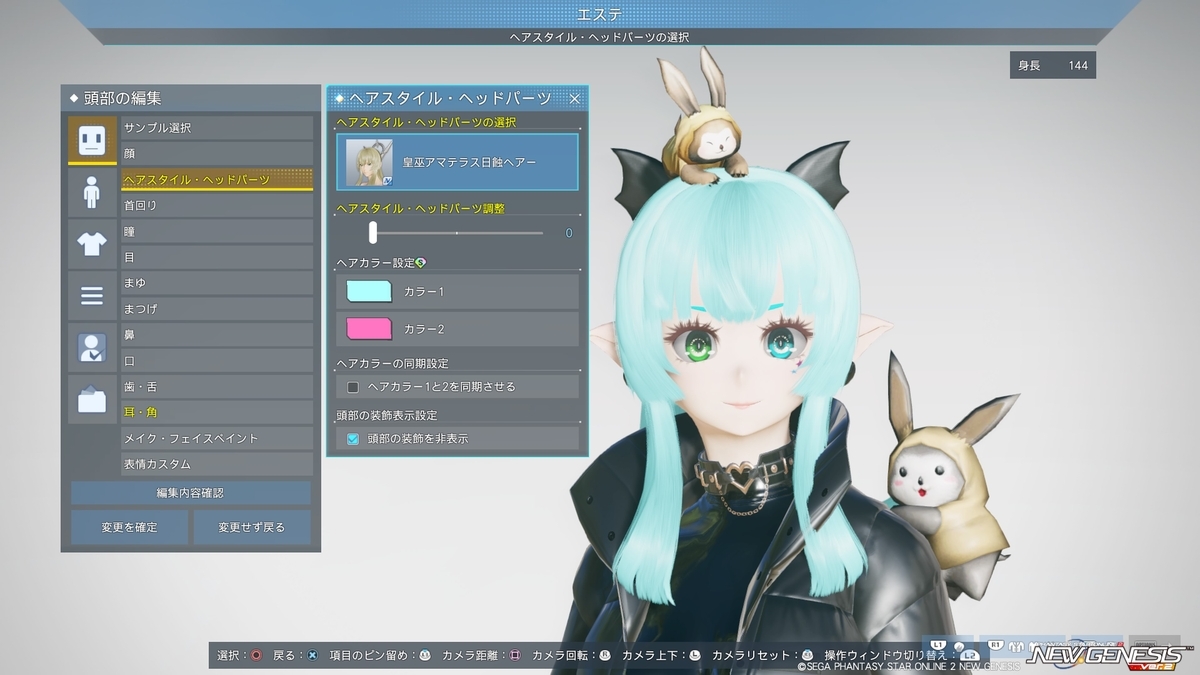1200x675 pixels.
Task: Select メイク・フェイスペイント menu item
Action: 217,438
